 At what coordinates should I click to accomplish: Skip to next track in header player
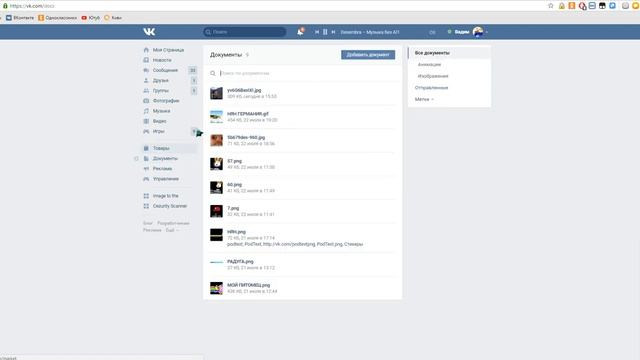[333, 32]
